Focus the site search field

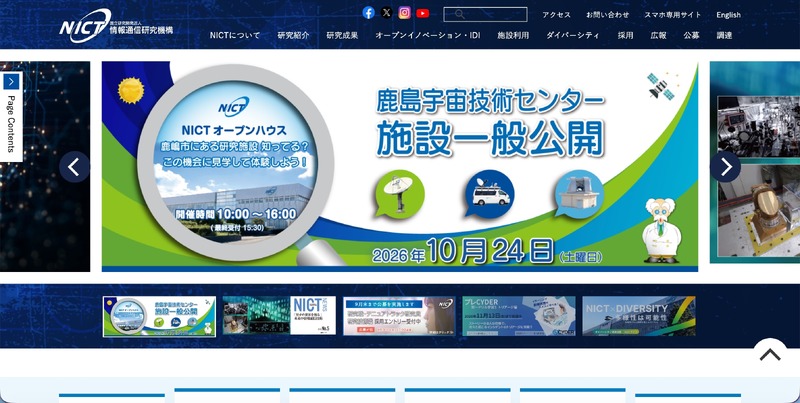click(485, 14)
